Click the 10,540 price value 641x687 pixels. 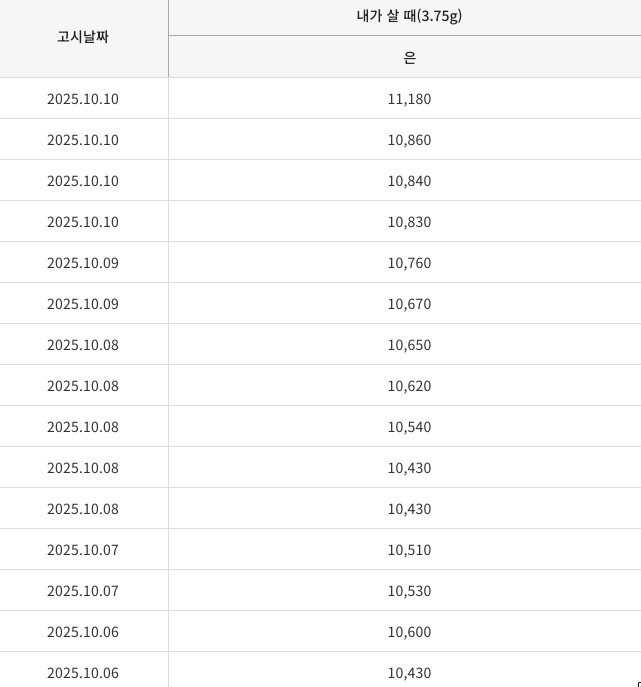pyautogui.click(x=409, y=427)
